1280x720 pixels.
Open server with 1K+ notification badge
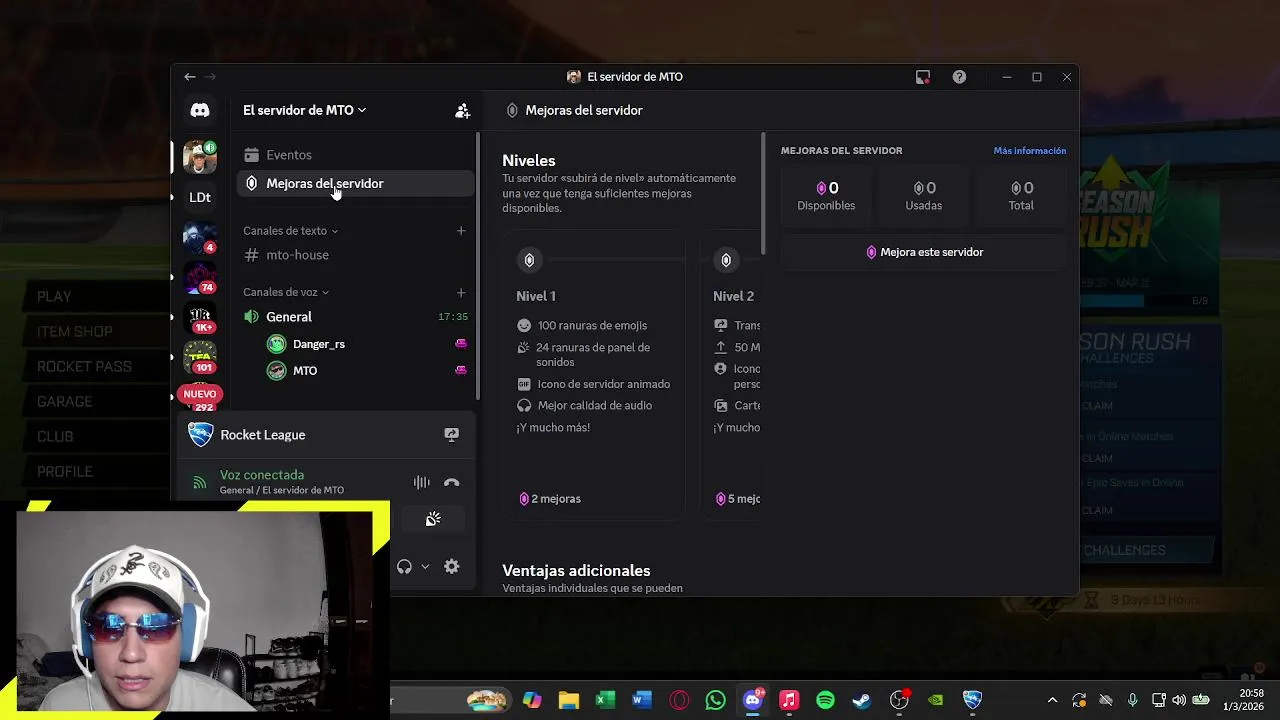click(x=200, y=317)
